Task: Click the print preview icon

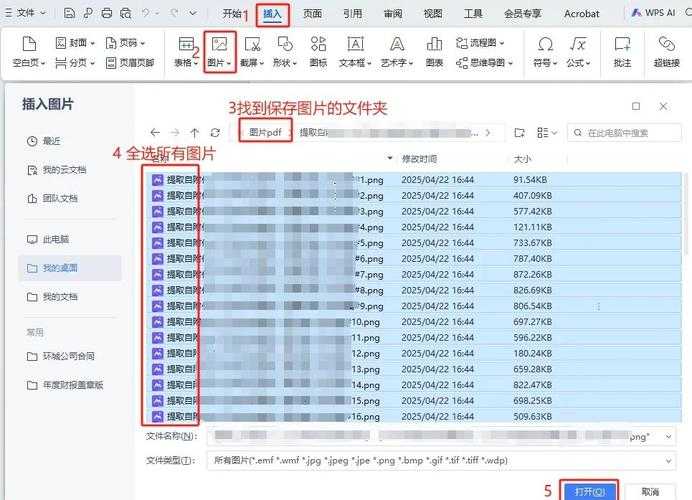Action: point(126,13)
